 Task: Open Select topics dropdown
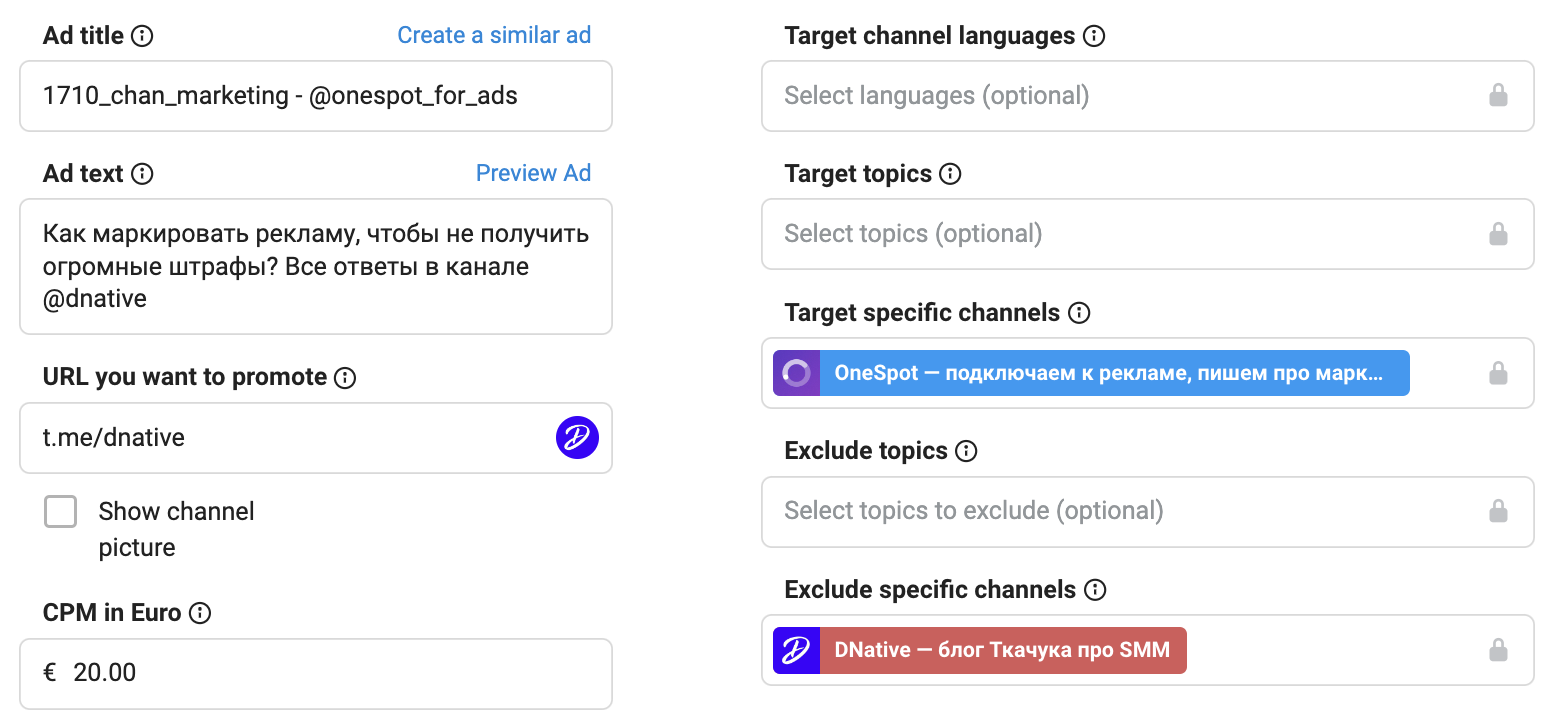click(x=1147, y=234)
